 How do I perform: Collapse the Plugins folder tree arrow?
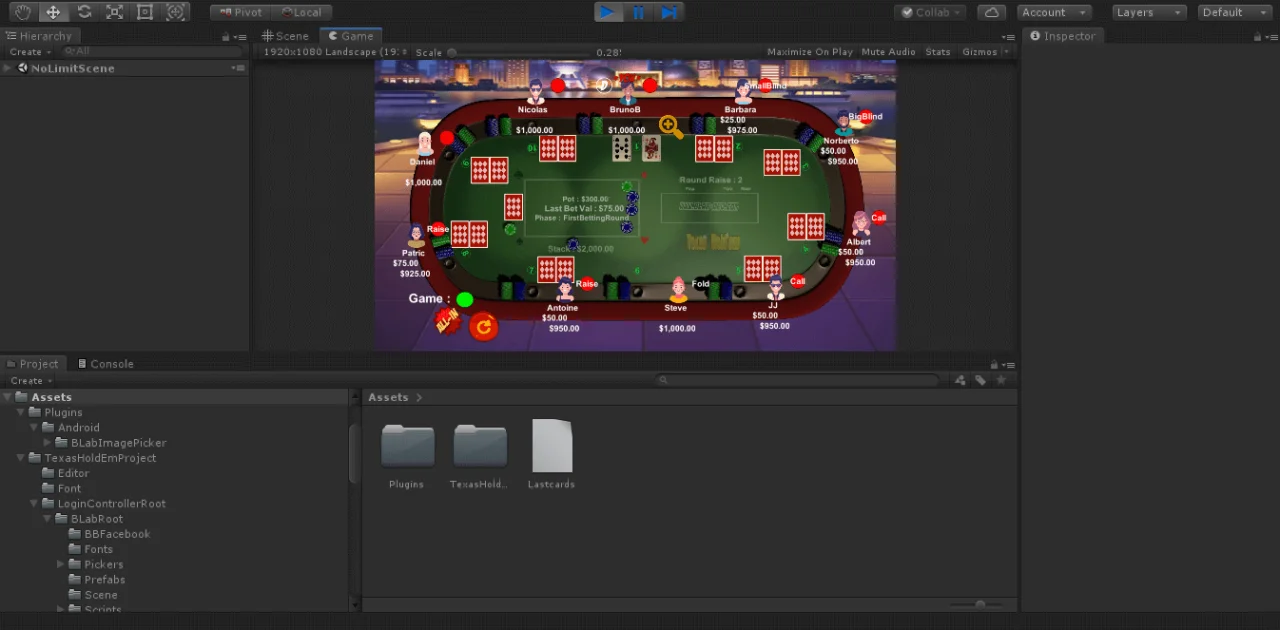point(20,412)
